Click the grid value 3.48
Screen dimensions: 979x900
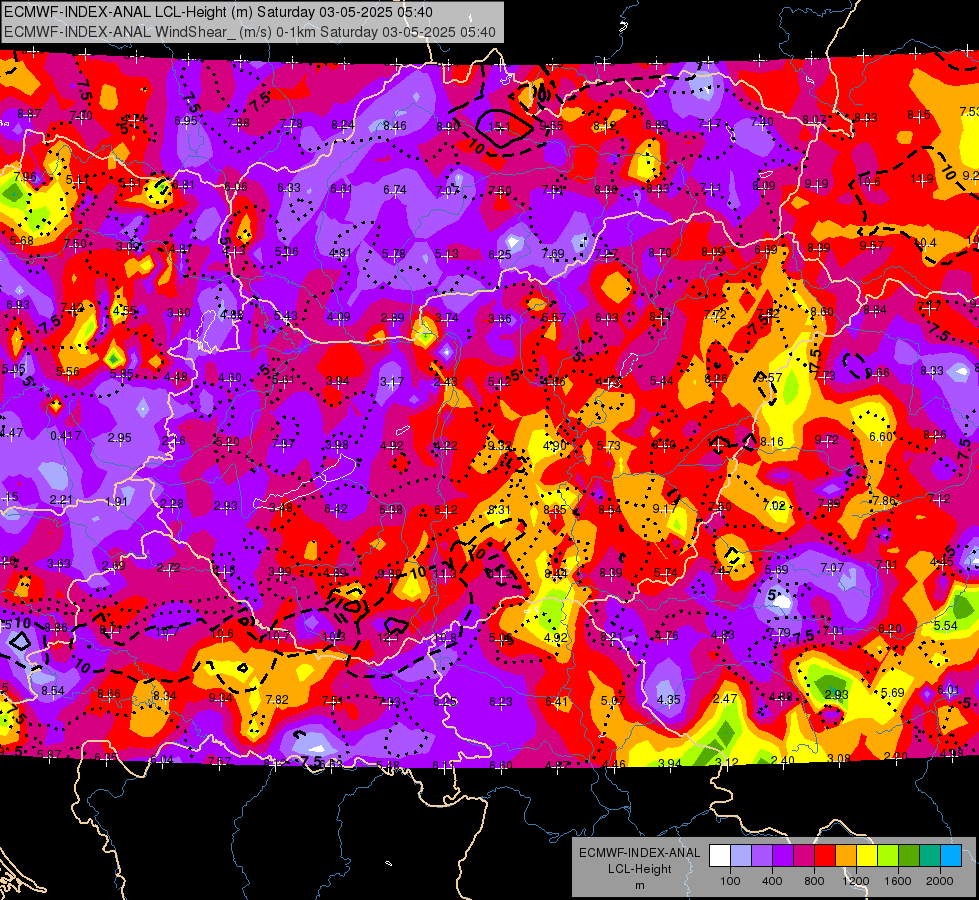(280, 508)
